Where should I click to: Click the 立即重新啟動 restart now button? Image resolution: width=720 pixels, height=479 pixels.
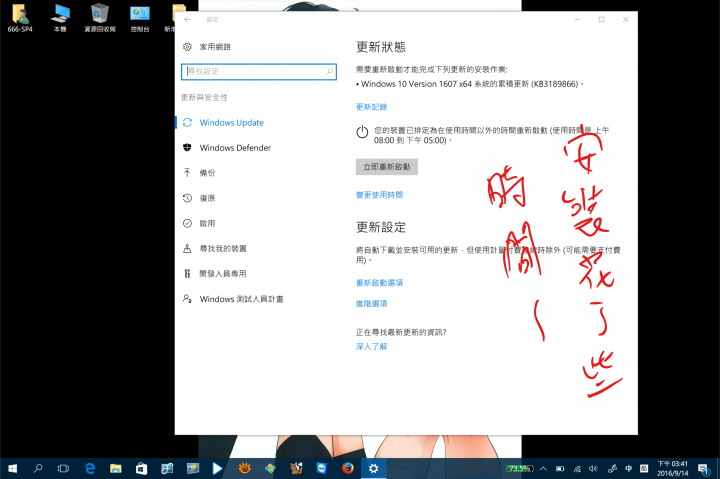387,167
